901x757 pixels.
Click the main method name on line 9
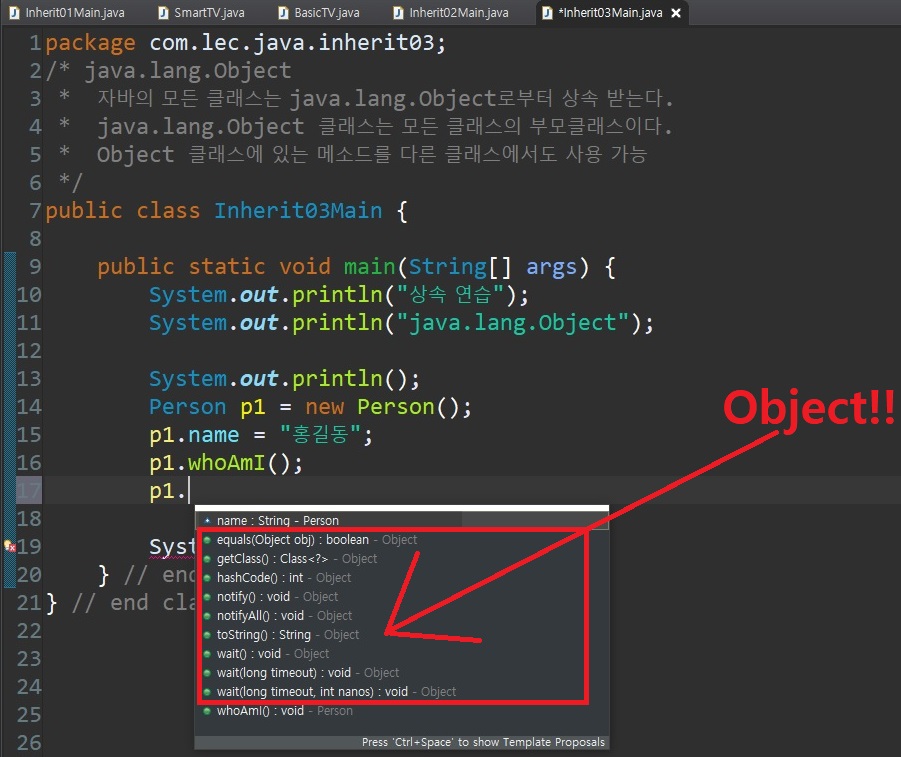[x=369, y=267]
